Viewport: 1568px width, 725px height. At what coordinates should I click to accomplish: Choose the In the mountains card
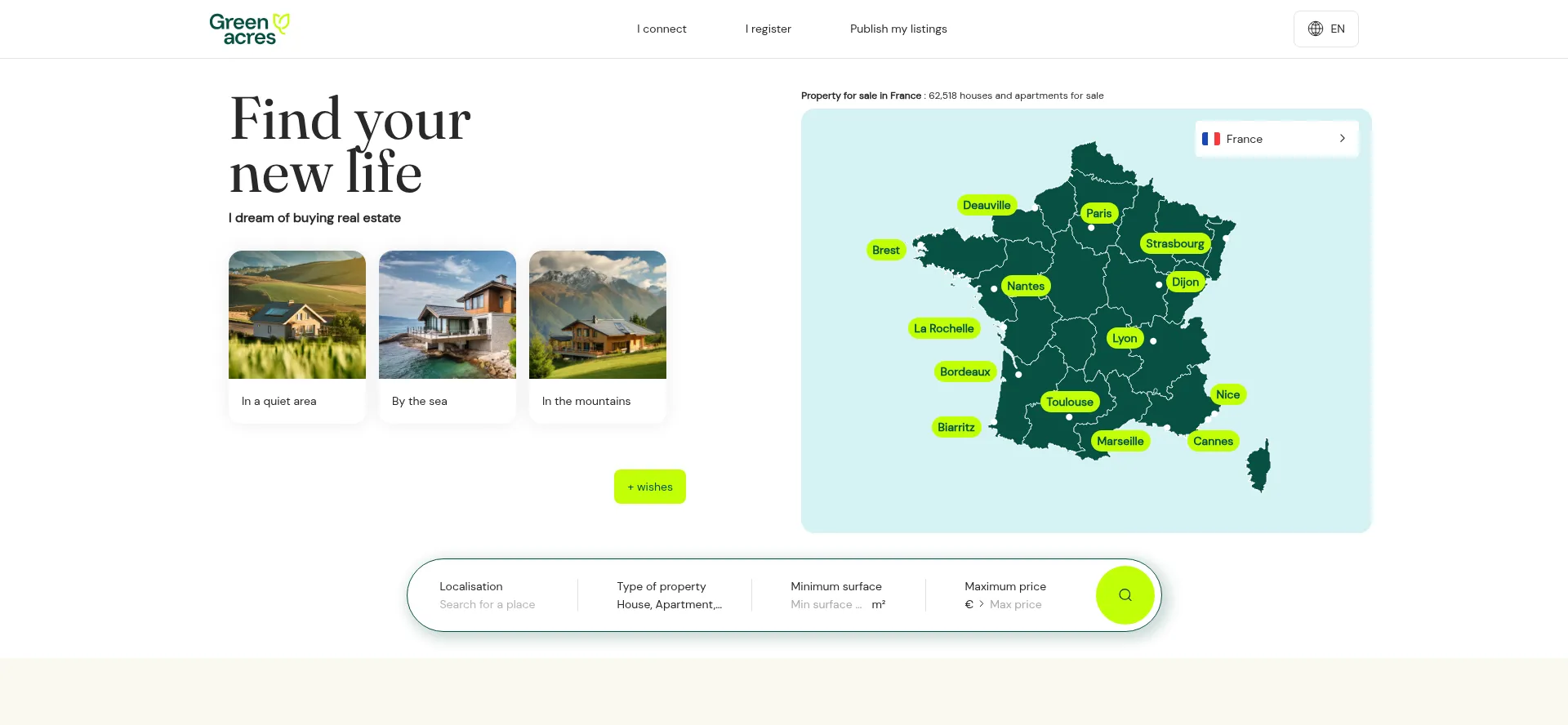pos(598,336)
